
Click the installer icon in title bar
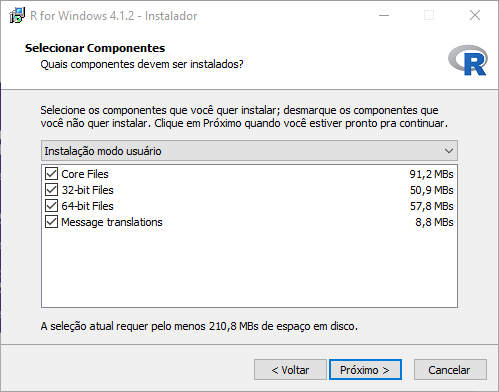pyautogui.click(x=17, y=15)
